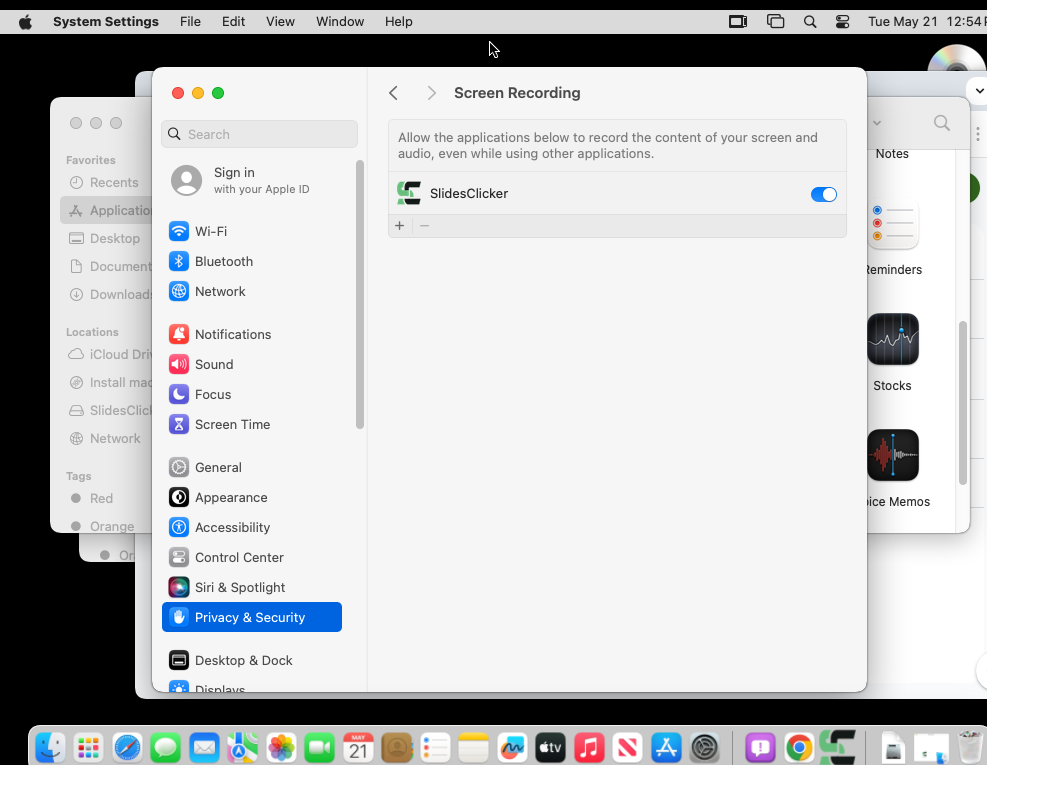Open Photos from the Dock
Screen dimensions: 1039x798
click(281, 748)
